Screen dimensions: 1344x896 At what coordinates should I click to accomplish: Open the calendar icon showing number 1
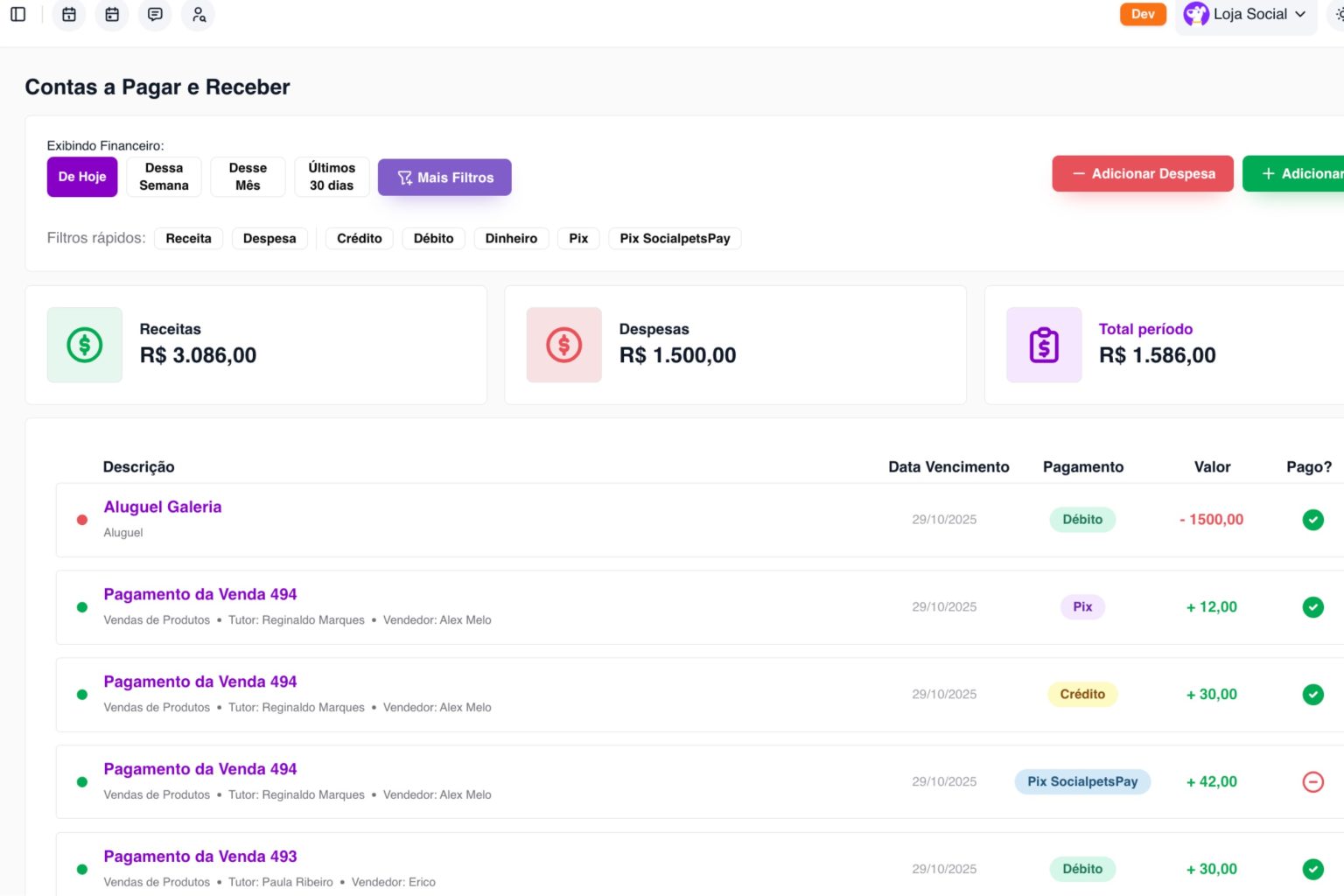(x=69, y=14)
